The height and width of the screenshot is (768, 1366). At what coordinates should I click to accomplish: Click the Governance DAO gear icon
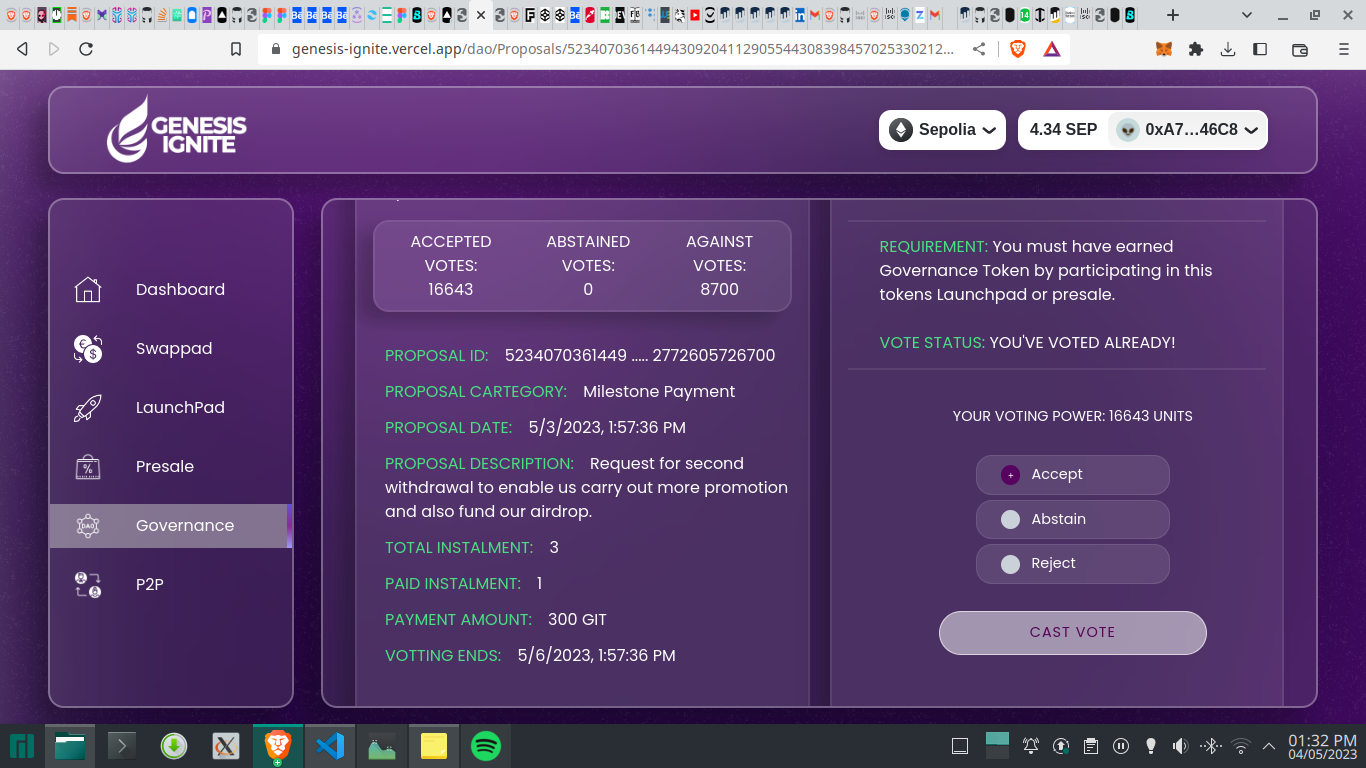click(88, 525)
